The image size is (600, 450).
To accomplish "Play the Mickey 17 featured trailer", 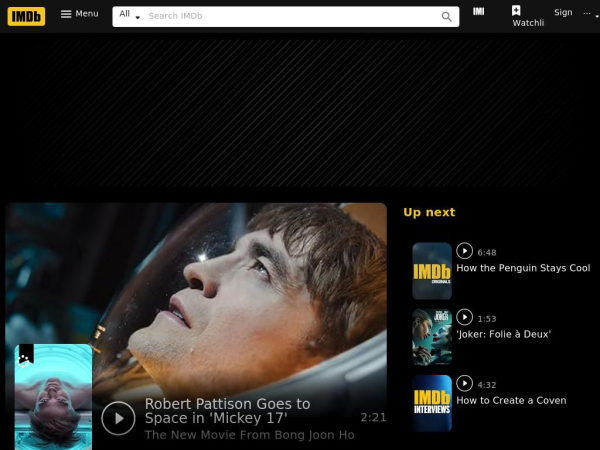I will click(118, 418).
